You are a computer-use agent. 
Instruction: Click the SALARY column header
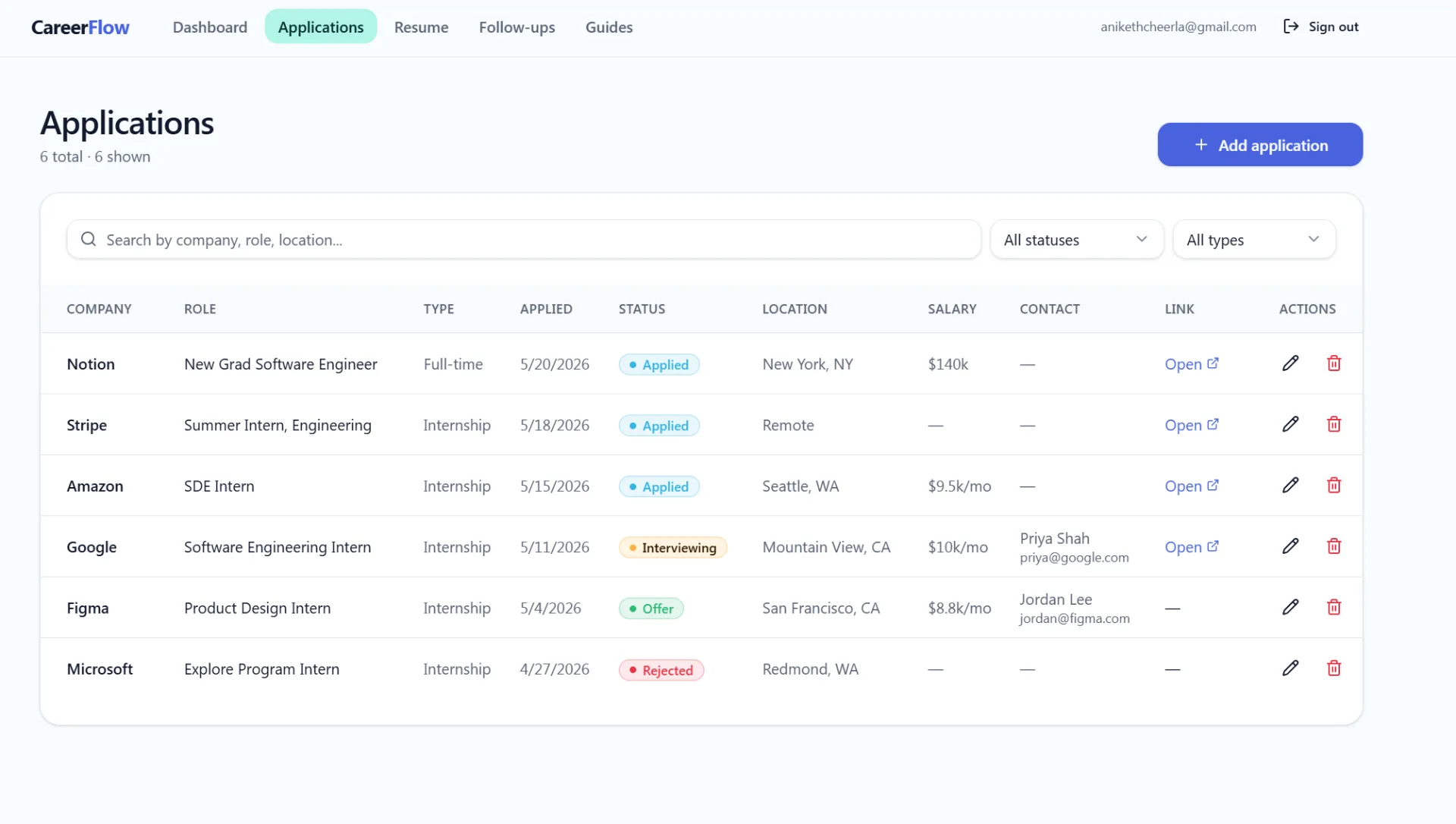(x=952, y=309)
